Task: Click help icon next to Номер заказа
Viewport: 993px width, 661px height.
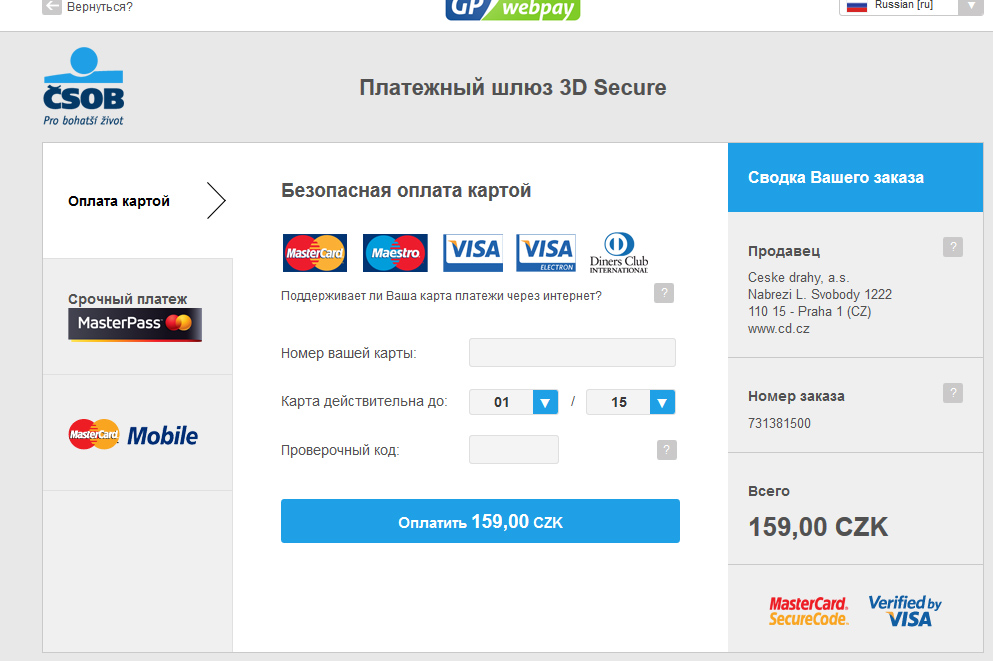Action: tap(952, 393)
